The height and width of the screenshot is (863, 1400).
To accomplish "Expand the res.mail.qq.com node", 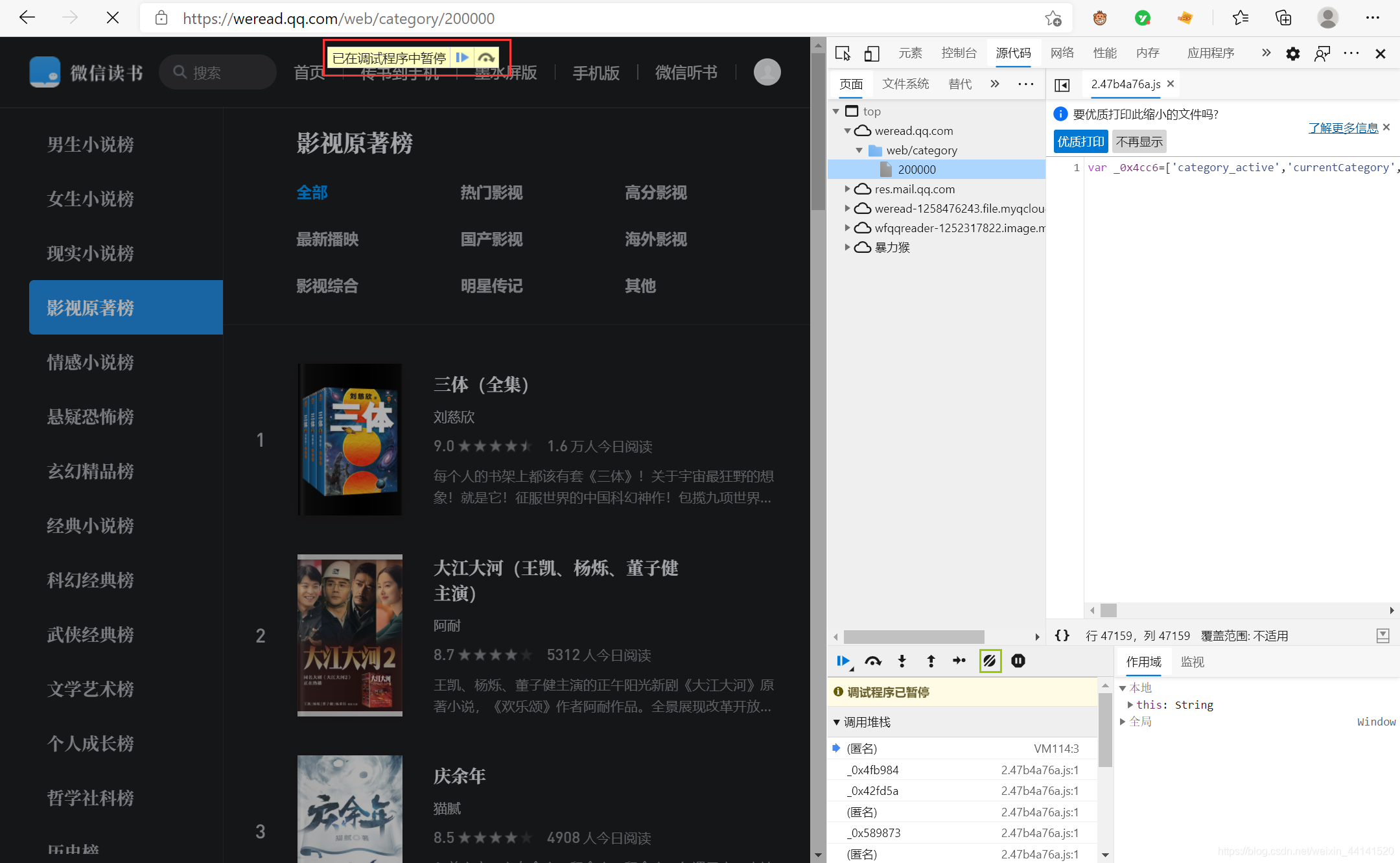I will pos(847,189).
